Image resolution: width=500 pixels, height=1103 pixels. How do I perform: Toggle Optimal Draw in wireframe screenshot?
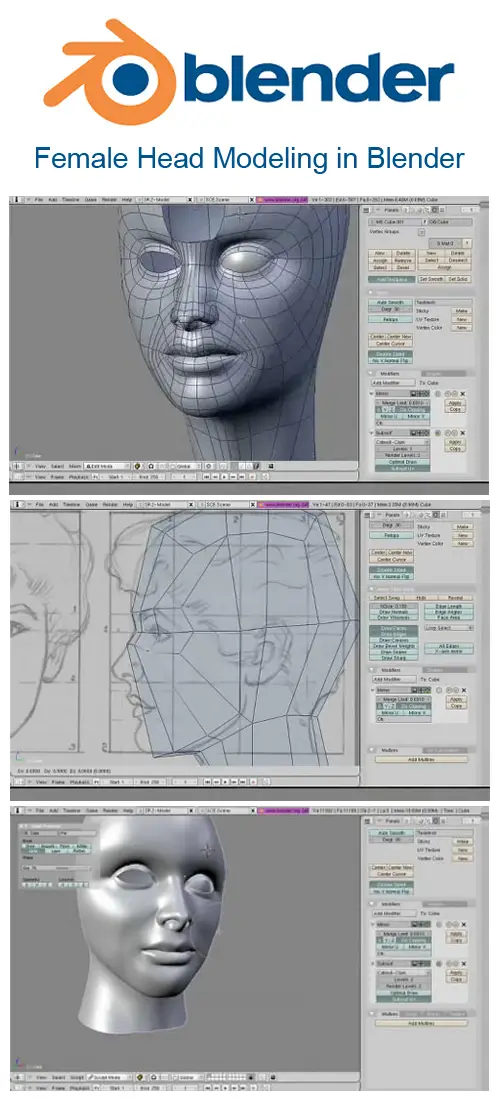coord(403,462)
